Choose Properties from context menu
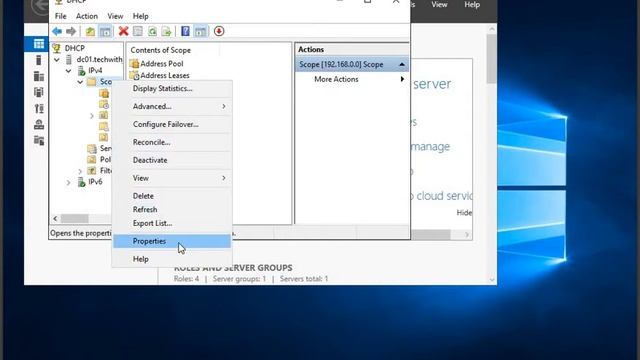 (172, 241)
